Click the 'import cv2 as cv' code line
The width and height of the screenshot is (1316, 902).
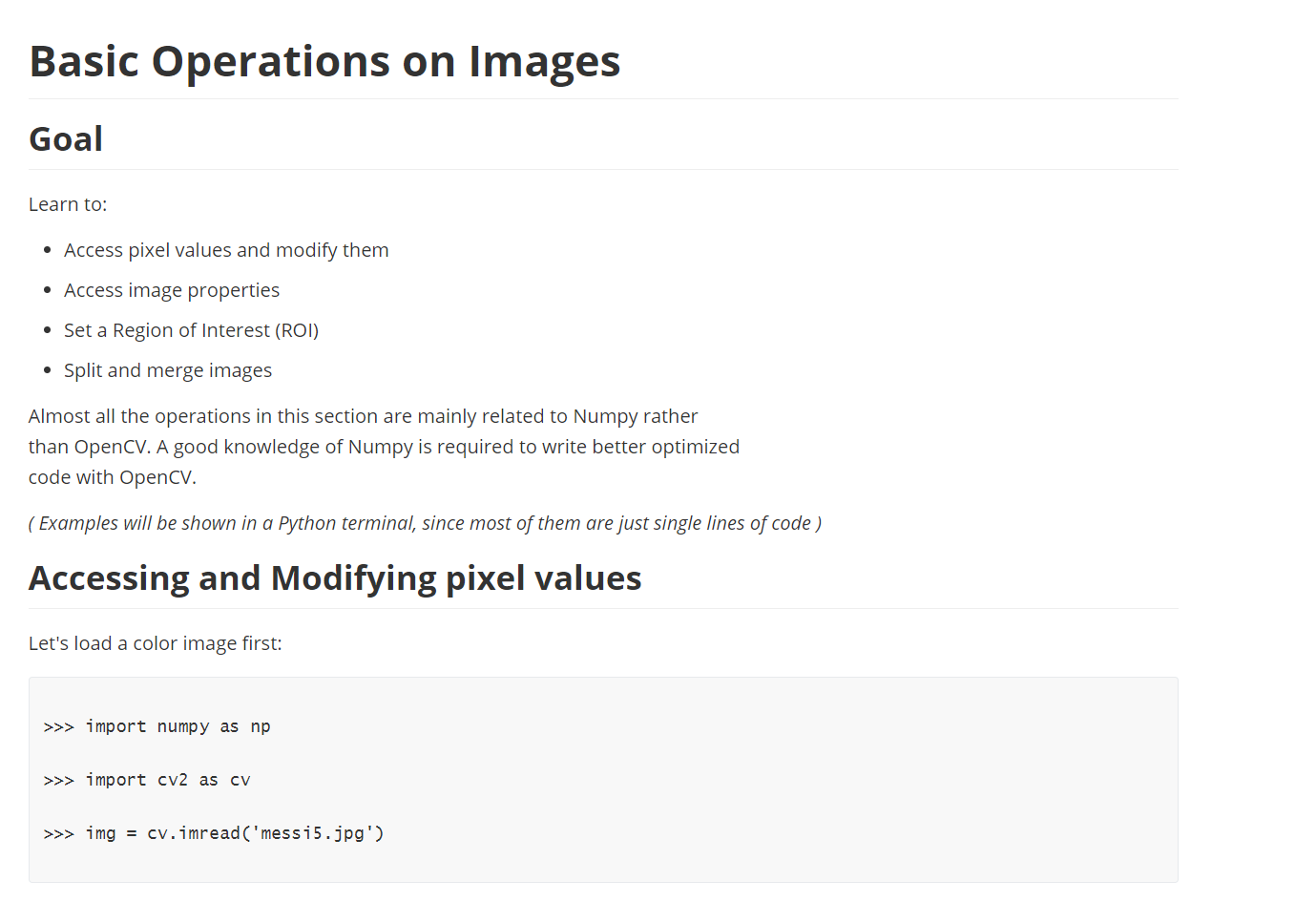point(147,780)
